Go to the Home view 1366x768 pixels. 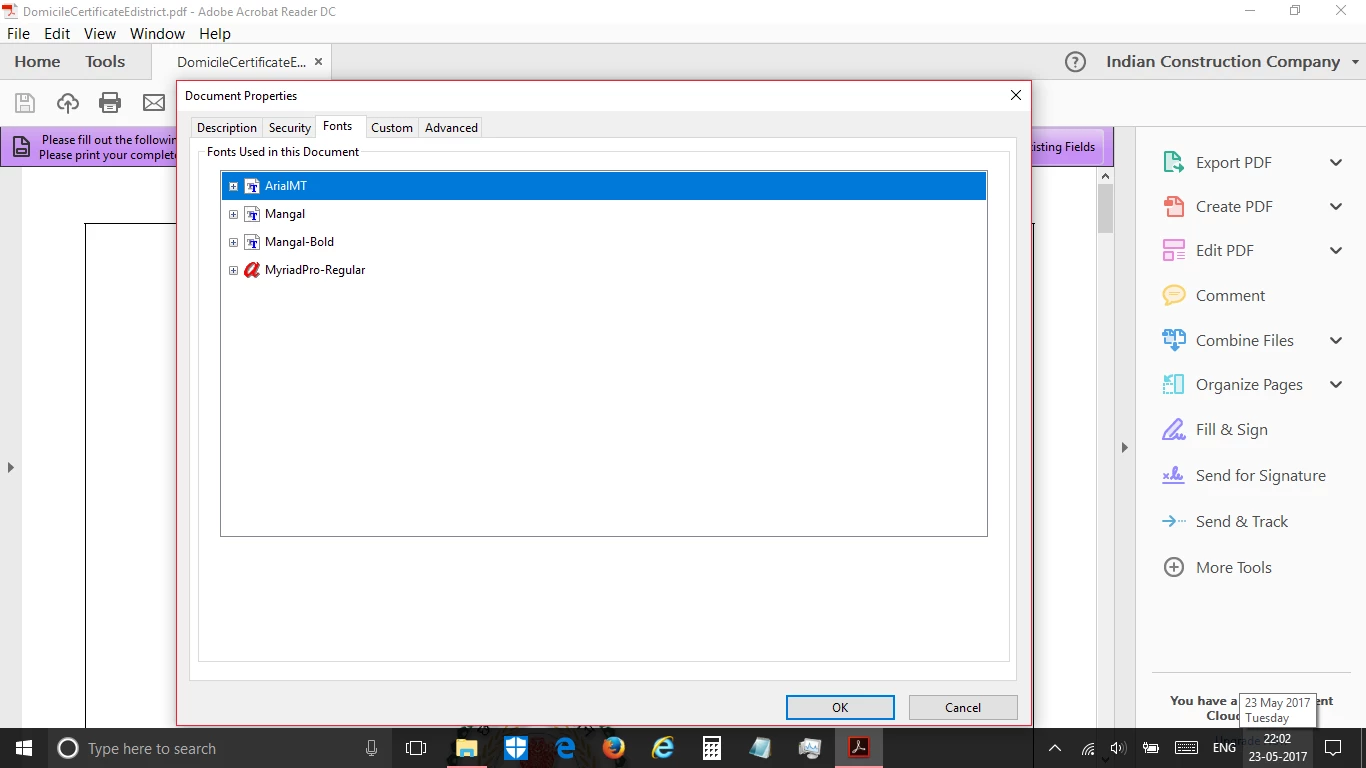[37, 62]
